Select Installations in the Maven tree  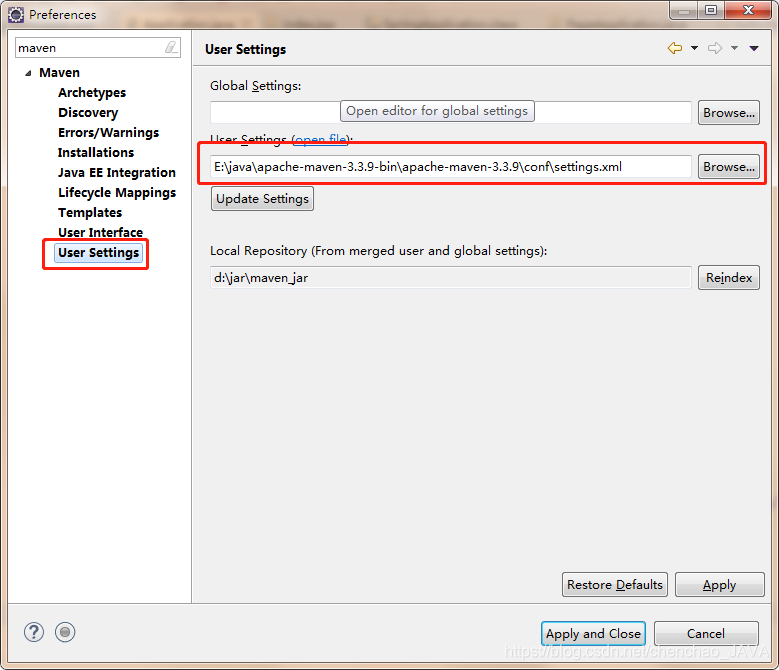96,152
